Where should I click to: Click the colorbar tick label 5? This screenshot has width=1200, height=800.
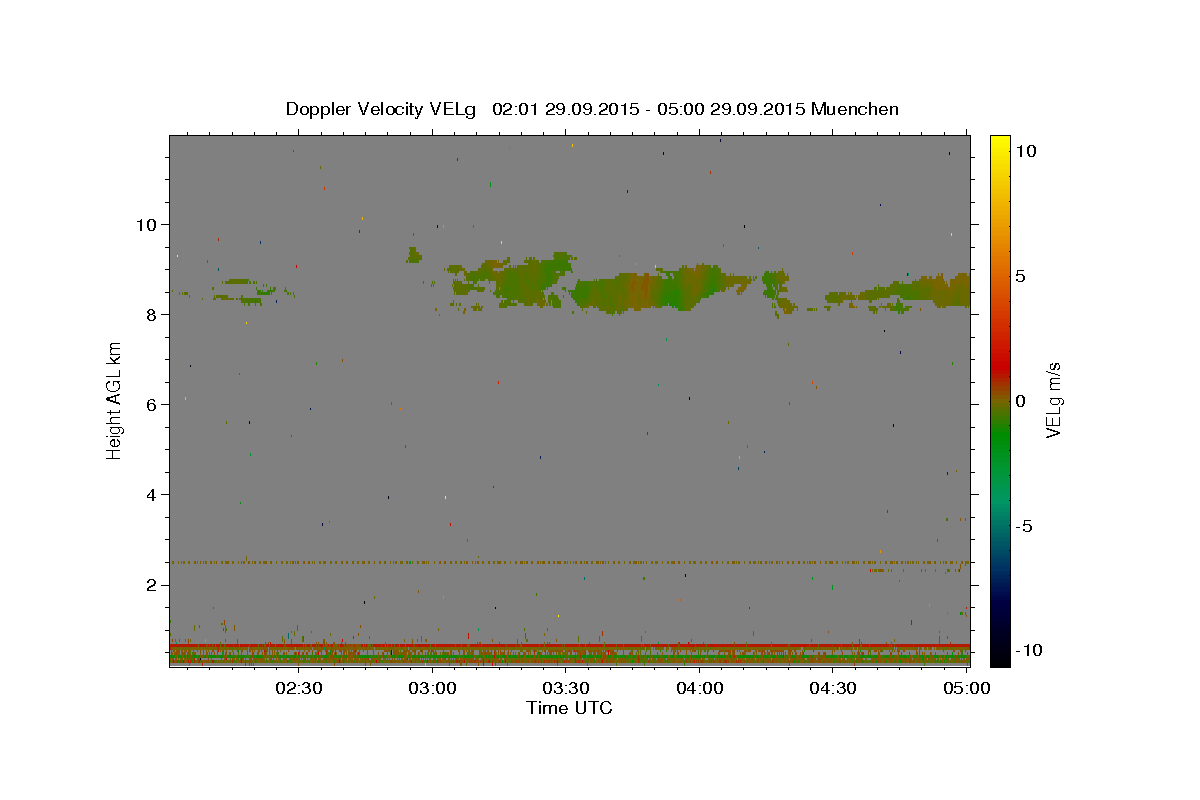tap(1020, 275)
